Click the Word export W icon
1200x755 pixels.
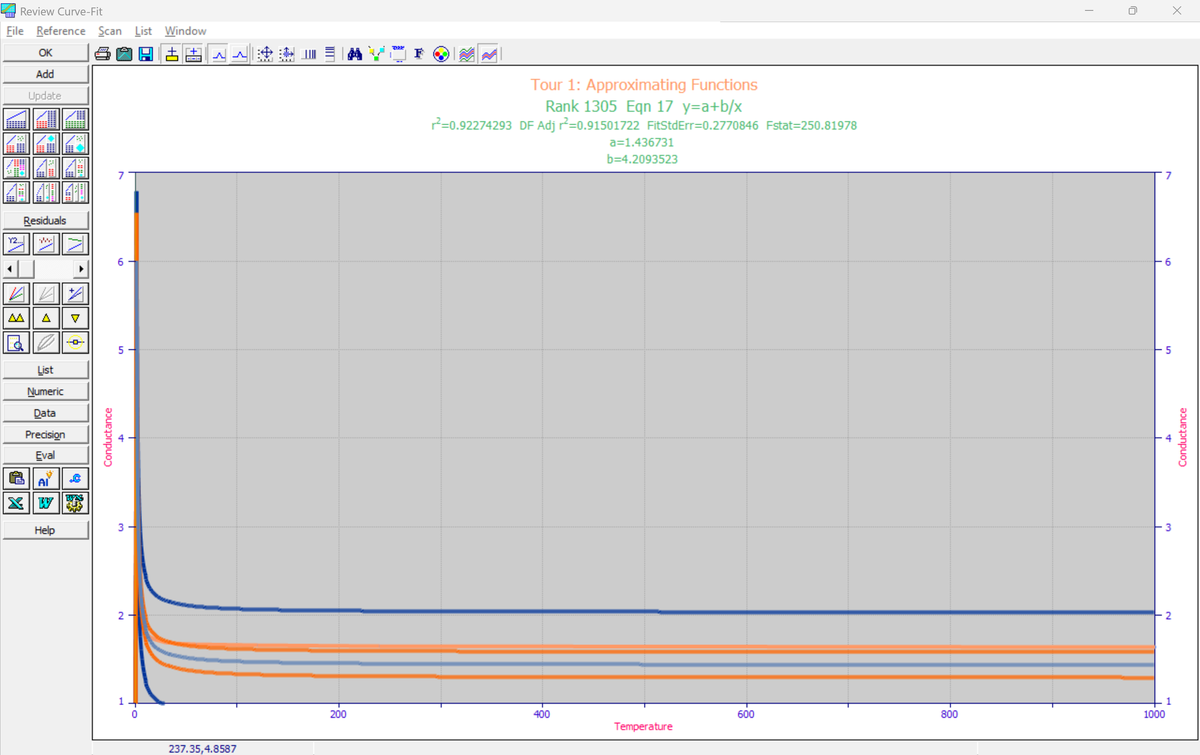(45, 501)
